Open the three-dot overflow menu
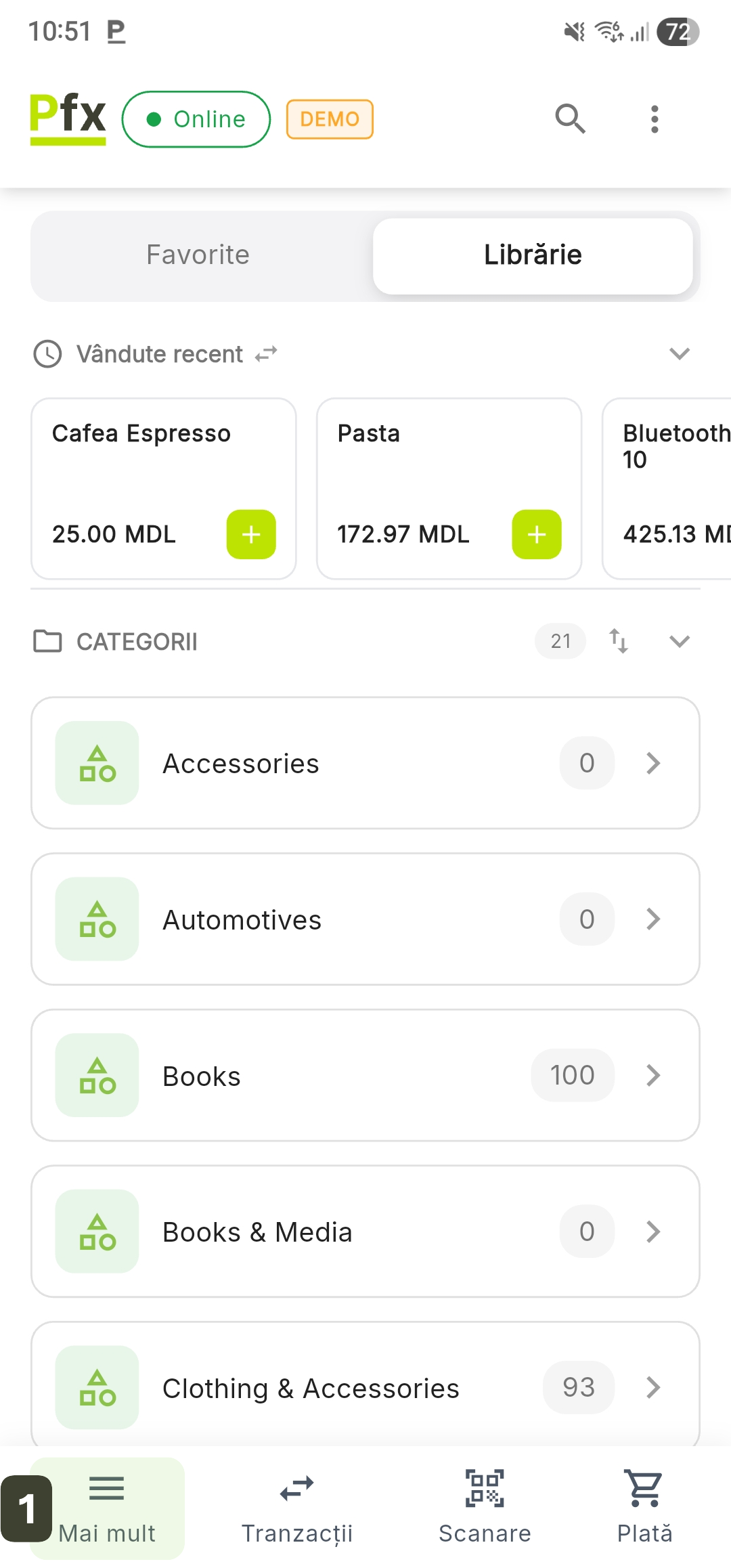The height and width of the screenshot is (1568, 731). click(654, 119)
